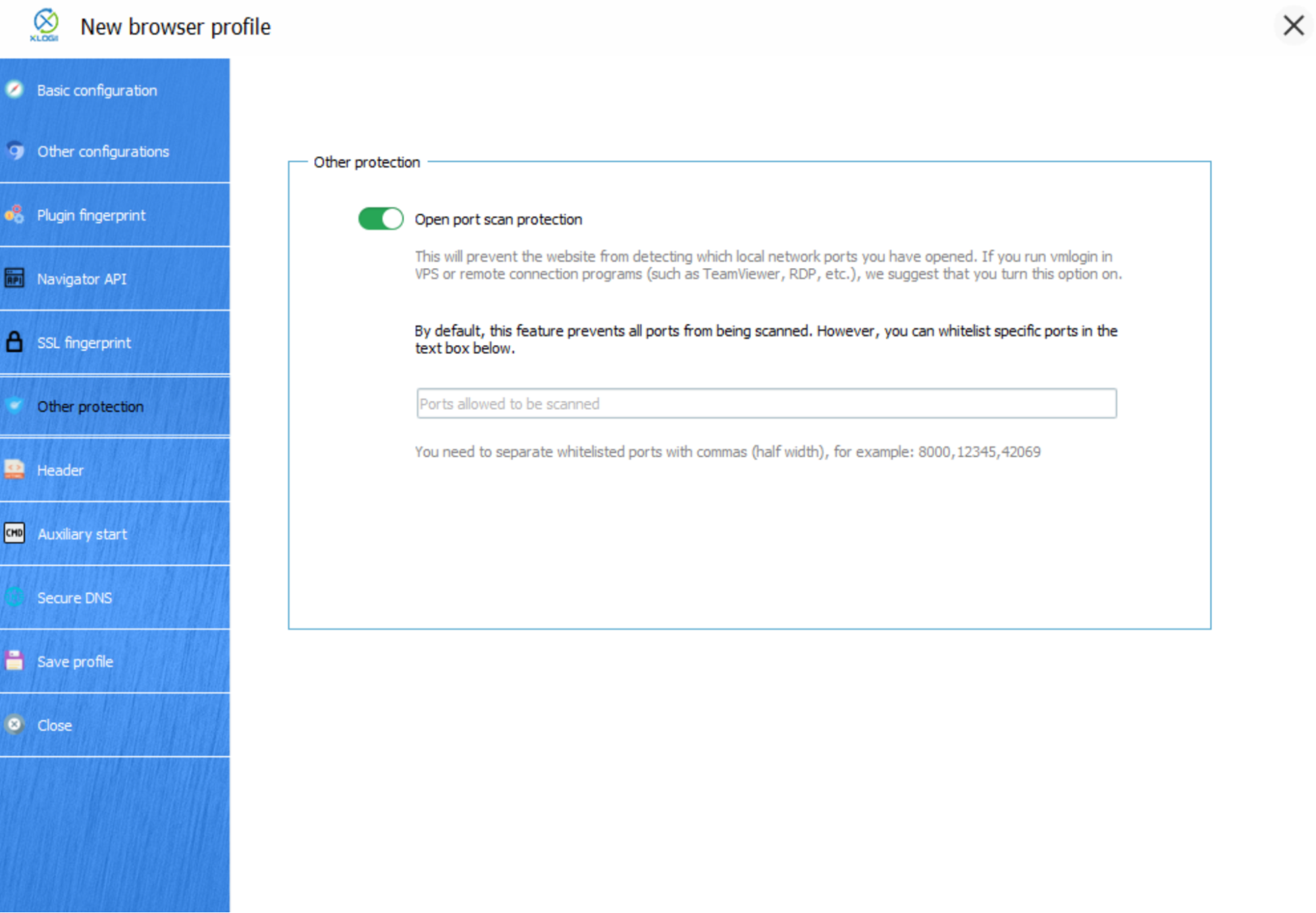
Task: Click the Close label in sidebar
Action: (55, 725)
